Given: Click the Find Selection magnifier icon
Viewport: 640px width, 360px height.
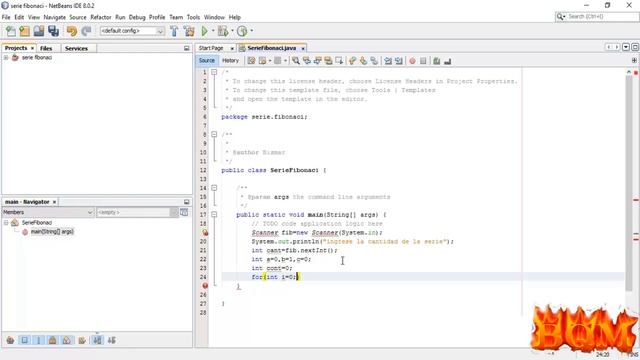Looking at the screenshot, I should click(296, 61).
